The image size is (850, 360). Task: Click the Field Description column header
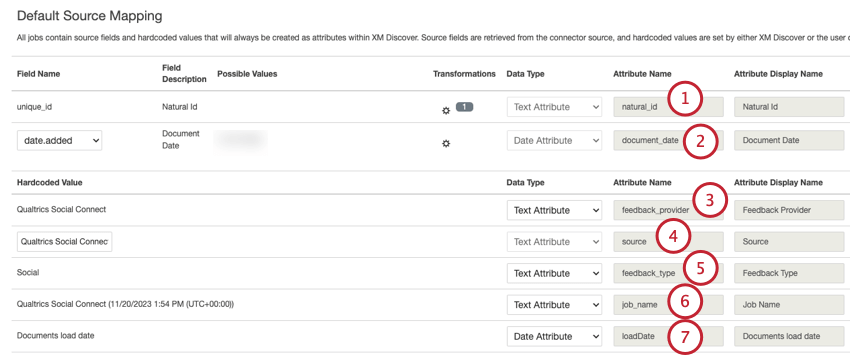pyautogui.click(x=184, y=74)
